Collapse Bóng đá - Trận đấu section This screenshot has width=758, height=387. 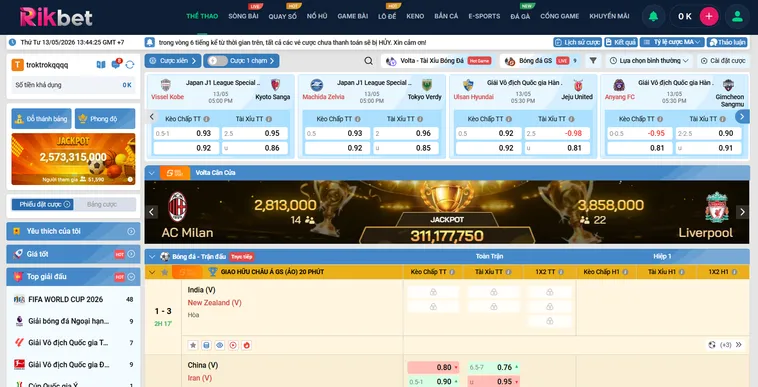[x=152, y=257]
